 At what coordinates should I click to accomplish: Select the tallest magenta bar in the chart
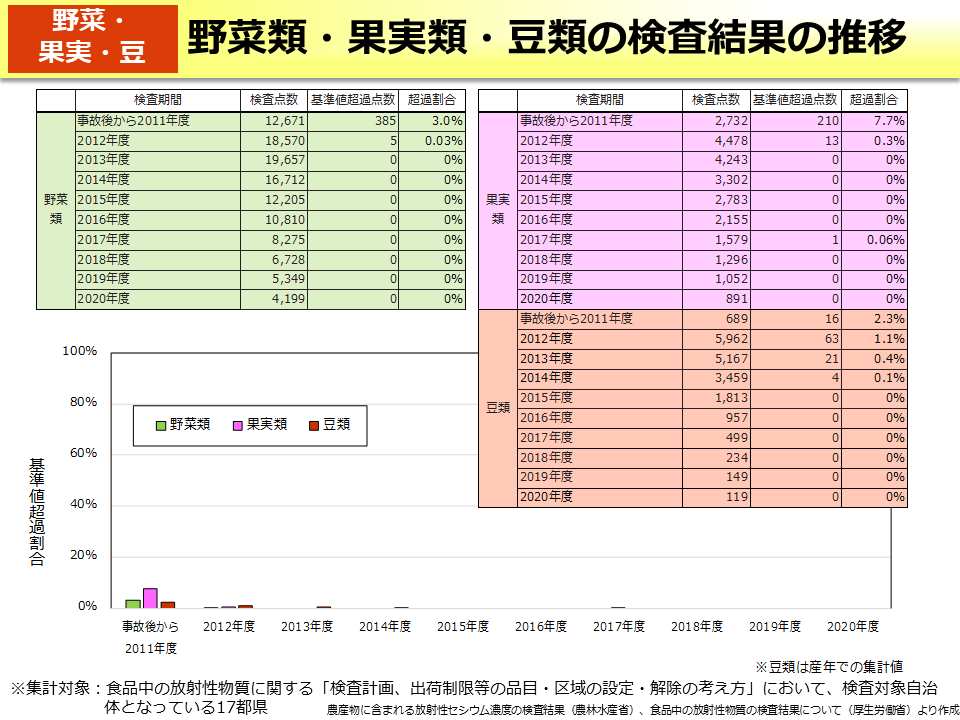150,597
